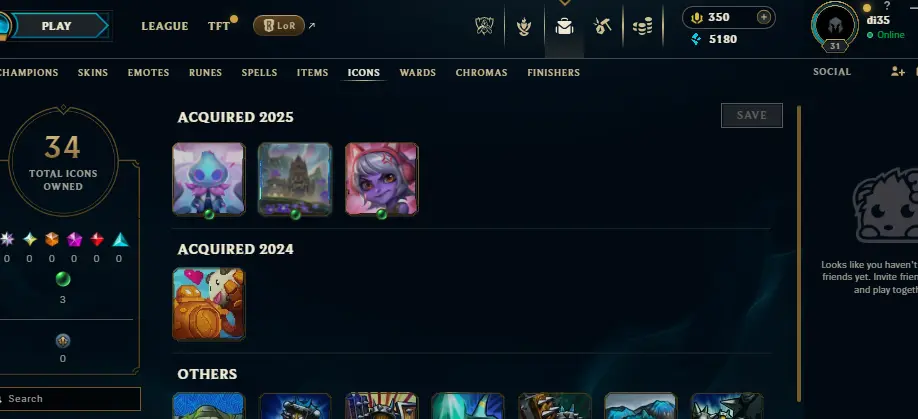Select the Tristana summoner icon

coord(382,179)
